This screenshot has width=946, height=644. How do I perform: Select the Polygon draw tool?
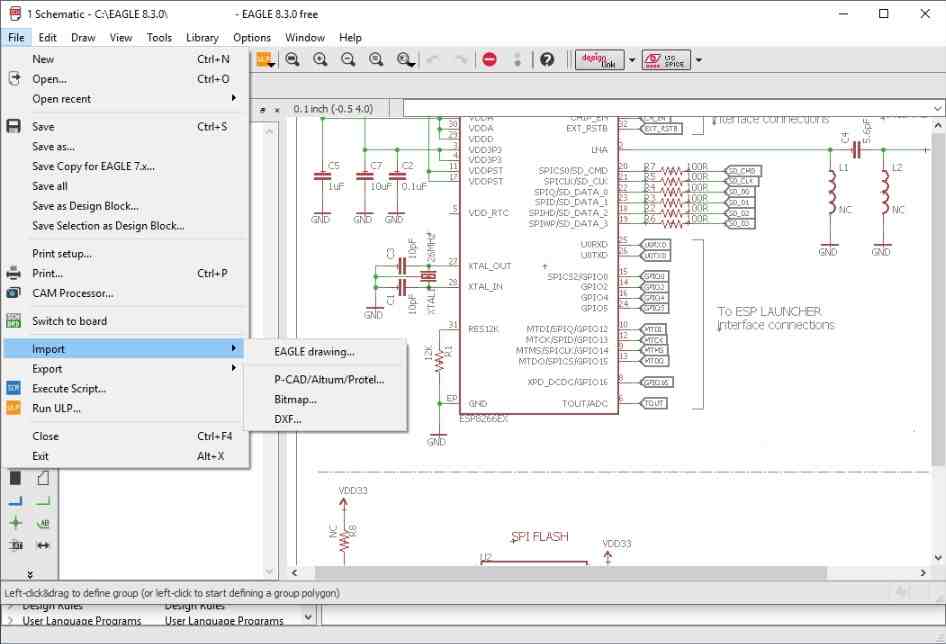coord(43,479)
